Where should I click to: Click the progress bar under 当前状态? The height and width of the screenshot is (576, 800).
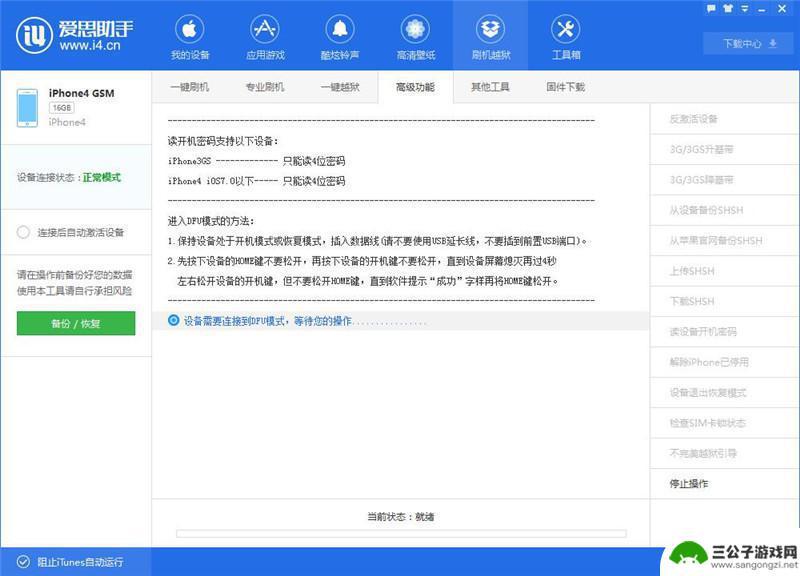coord(401,534)
